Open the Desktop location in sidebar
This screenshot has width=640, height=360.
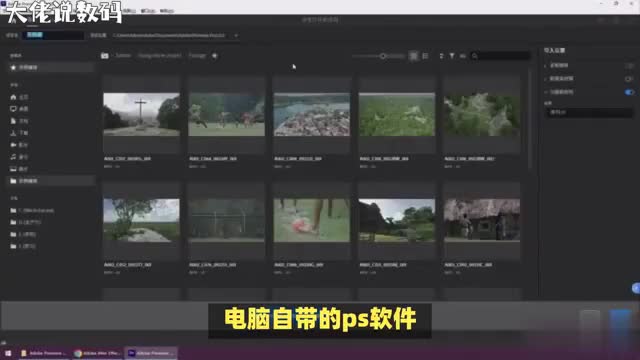(19, 109)
